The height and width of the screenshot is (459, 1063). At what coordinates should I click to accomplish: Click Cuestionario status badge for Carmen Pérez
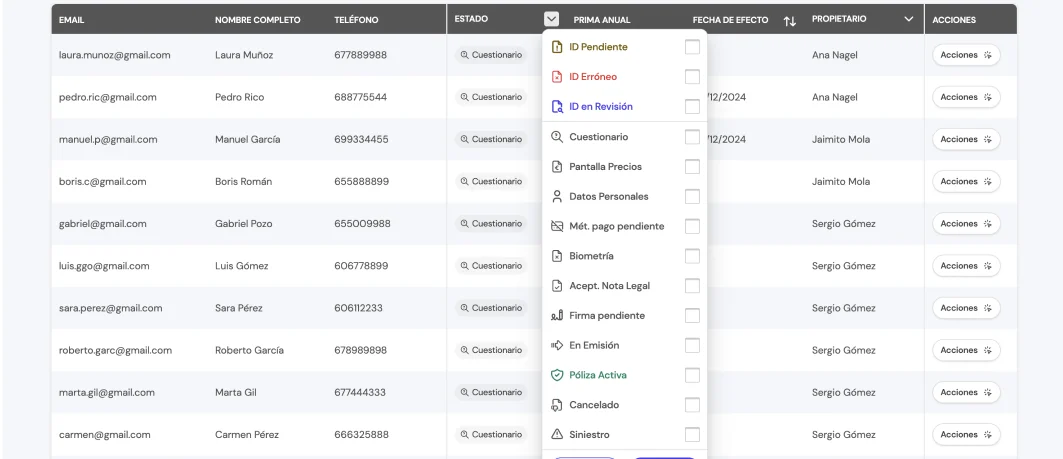[491, 435]
